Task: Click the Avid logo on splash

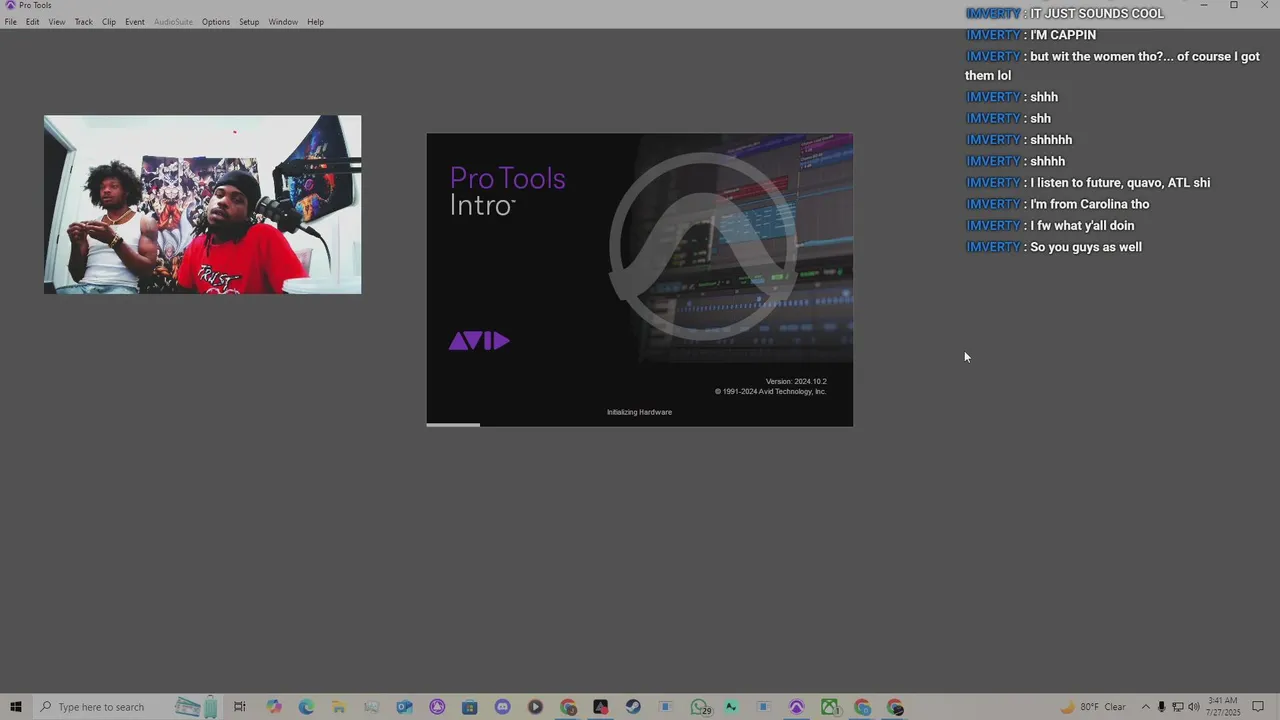Action: point(479,341)
